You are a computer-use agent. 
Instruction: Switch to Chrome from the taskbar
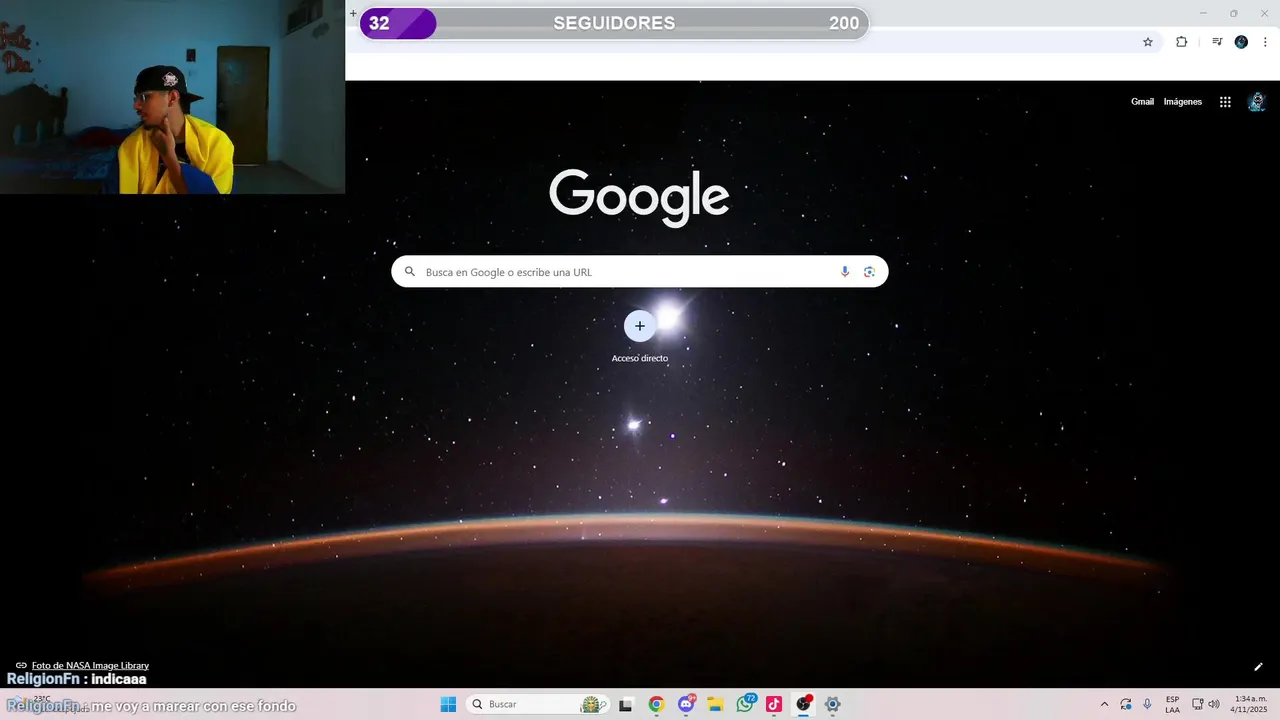tap(656, 704)
